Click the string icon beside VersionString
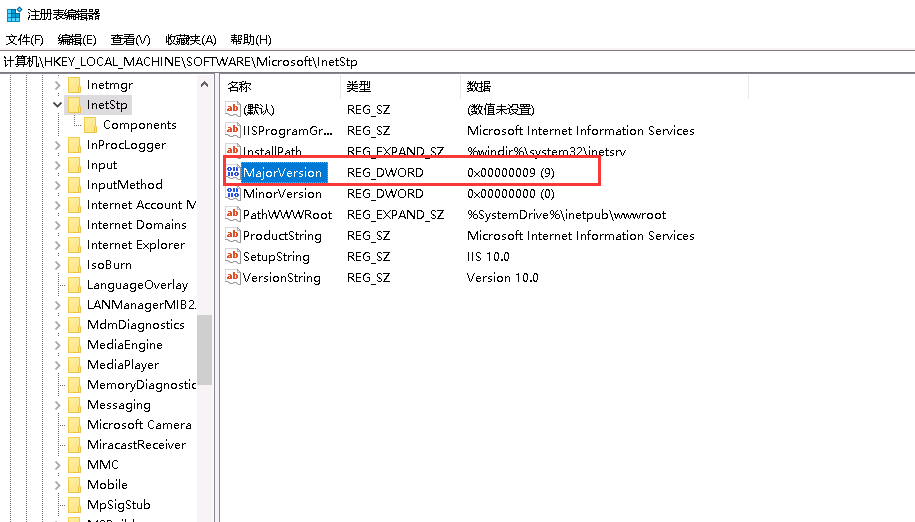 point(233,277)
